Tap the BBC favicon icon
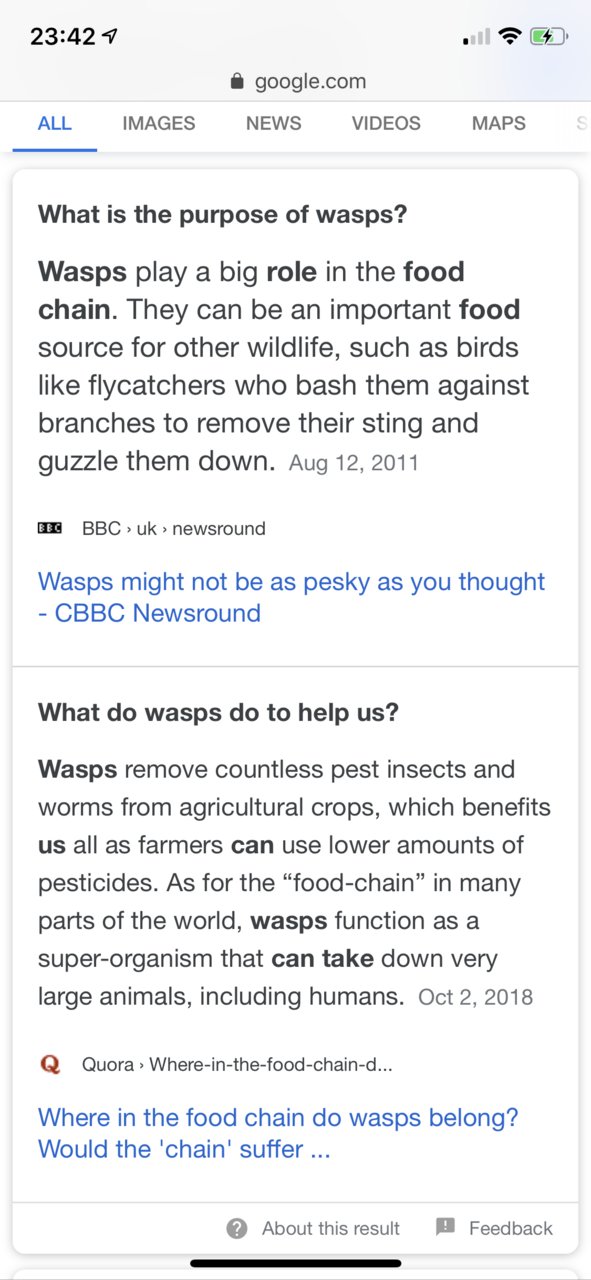Screen dimensions: 591x1280 50,528
